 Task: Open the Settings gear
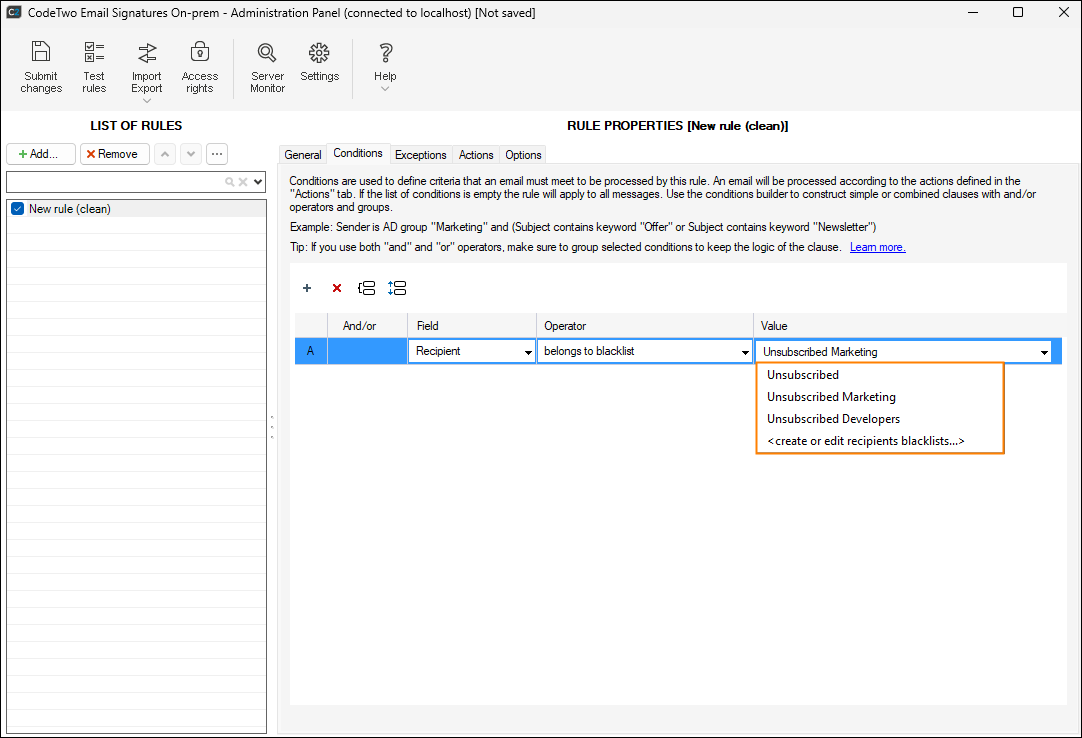click(x=319, y=53)
